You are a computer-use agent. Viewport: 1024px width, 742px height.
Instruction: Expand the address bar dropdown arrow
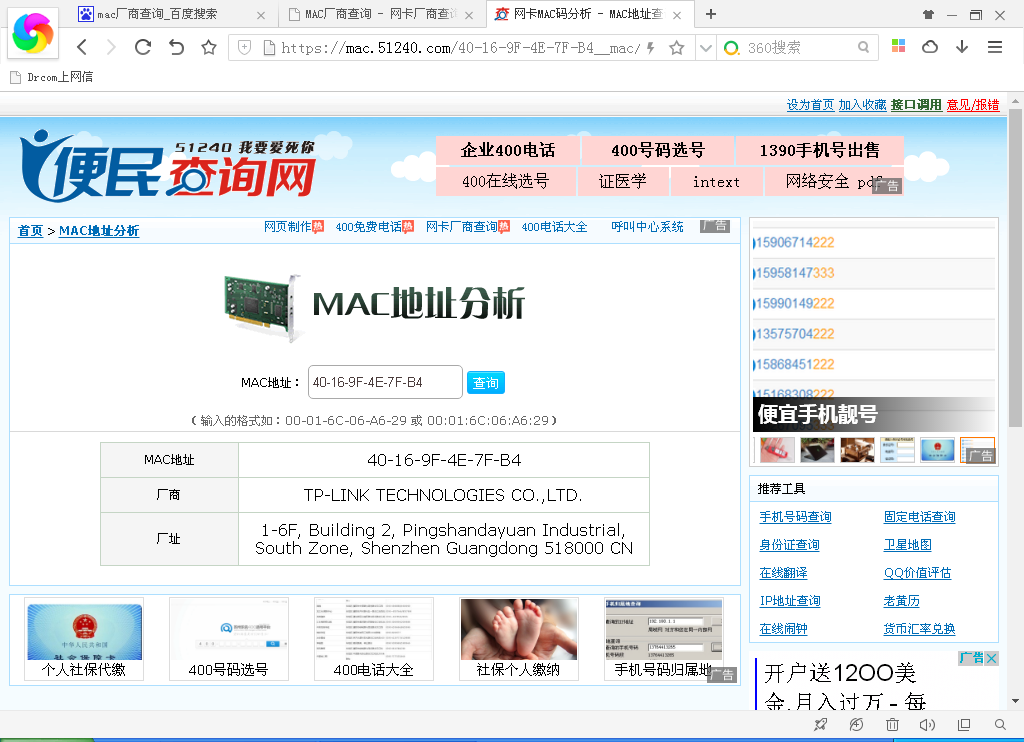(x=705, y=48)
